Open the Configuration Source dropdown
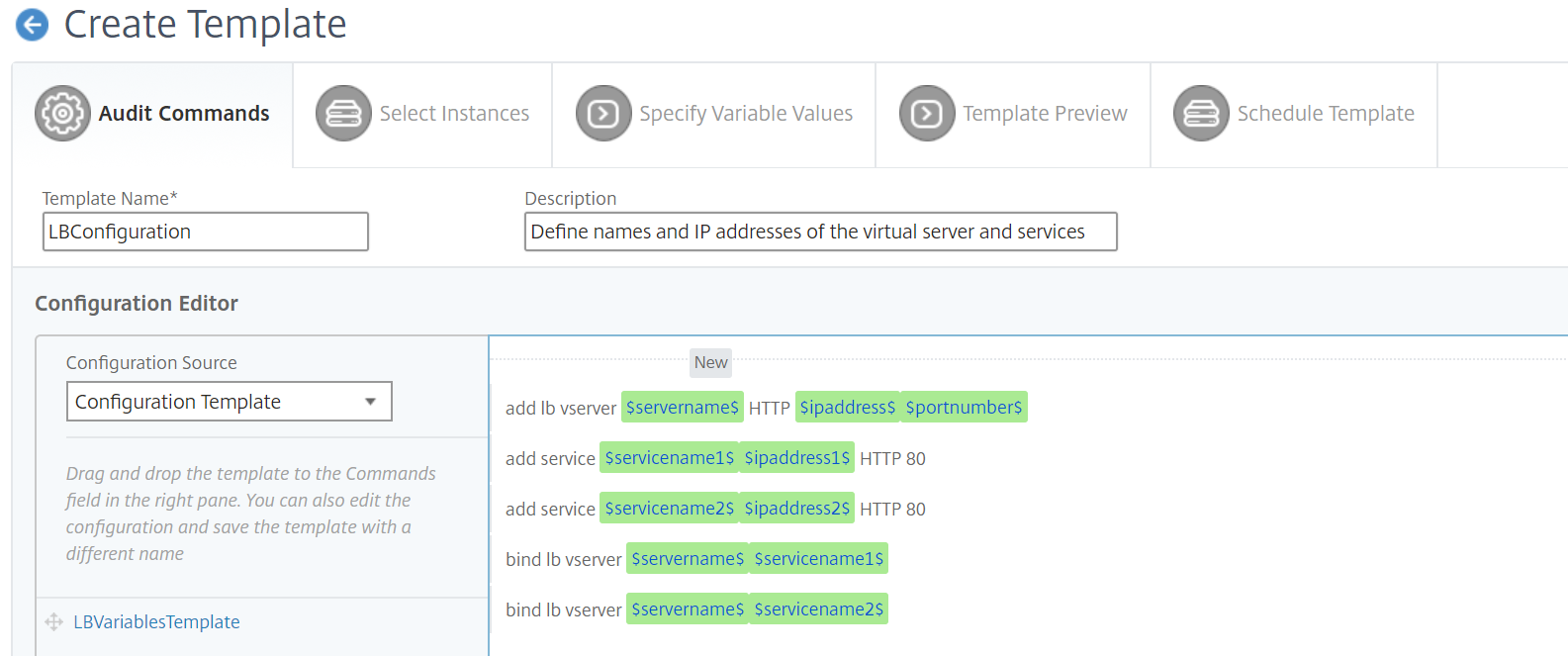This screenshot has height=656, width=1568. point(230,402)
